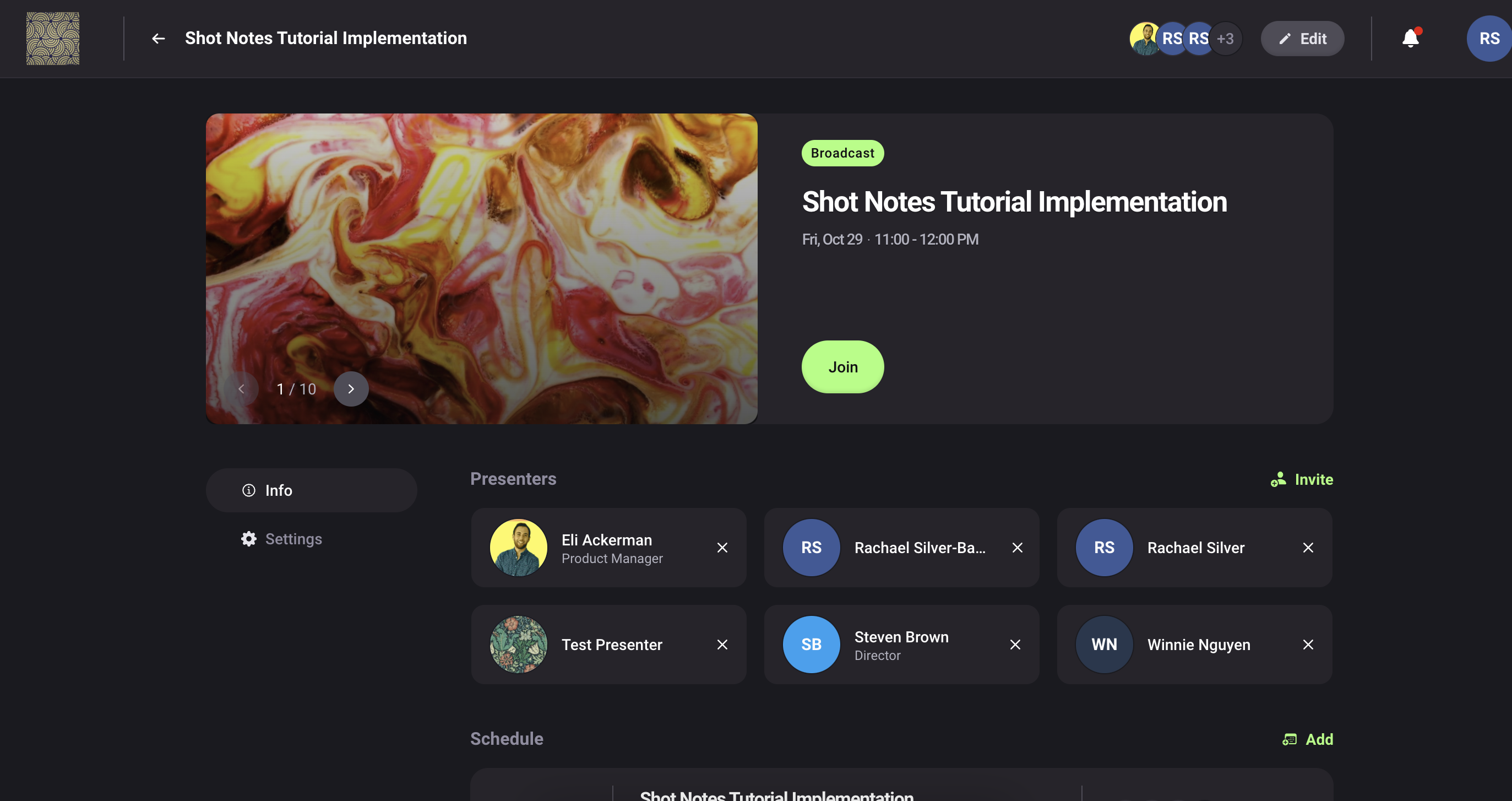
Task: Click Add to add a schedule item
Action: coord(1308,739)
